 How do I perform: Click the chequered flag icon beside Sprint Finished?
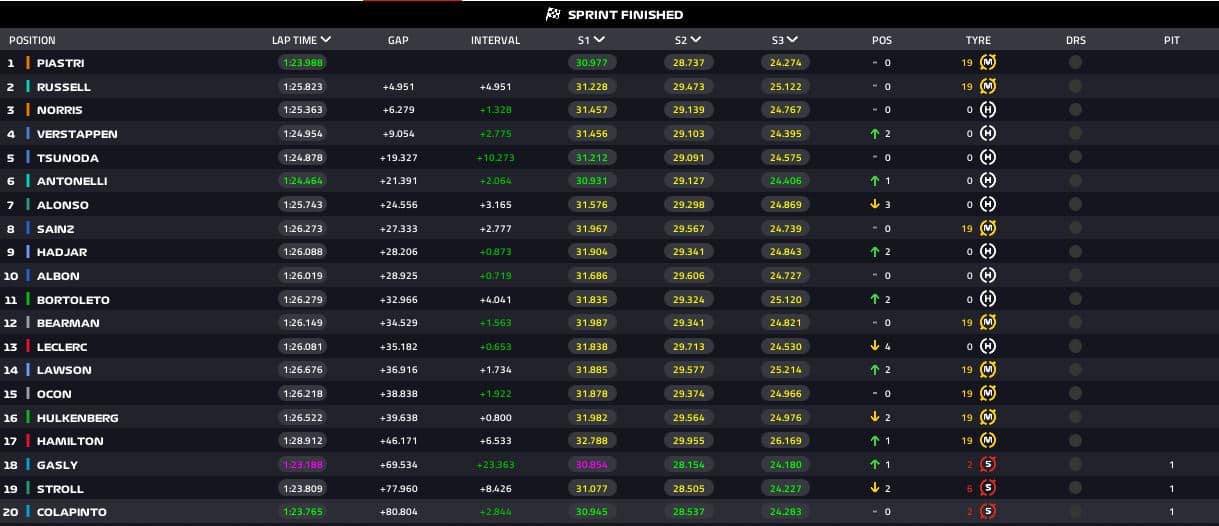[553, 15]
